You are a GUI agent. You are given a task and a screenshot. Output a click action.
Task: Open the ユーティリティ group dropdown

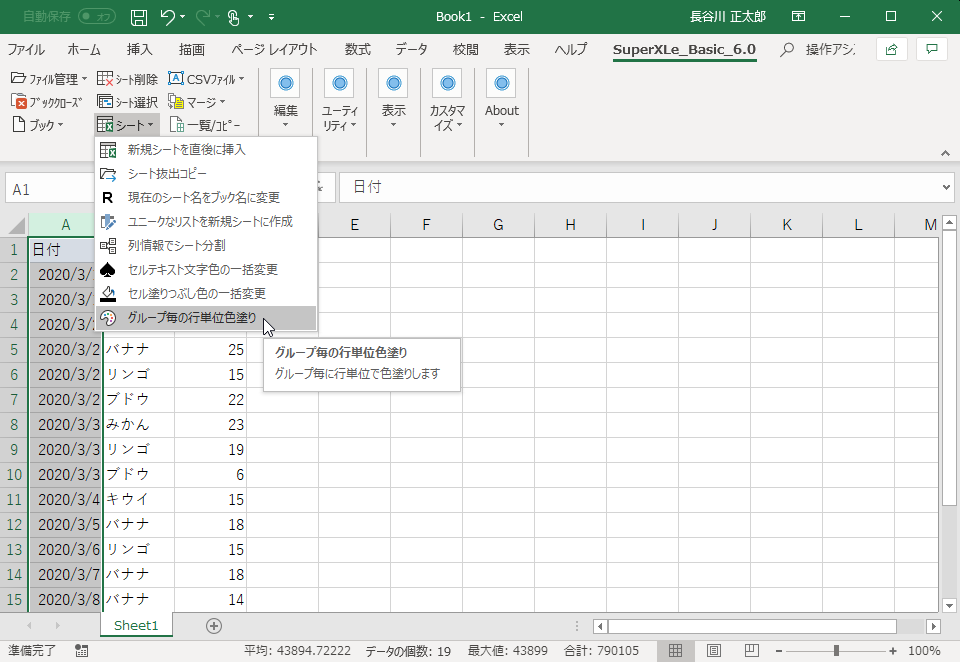tap(339, 101)
